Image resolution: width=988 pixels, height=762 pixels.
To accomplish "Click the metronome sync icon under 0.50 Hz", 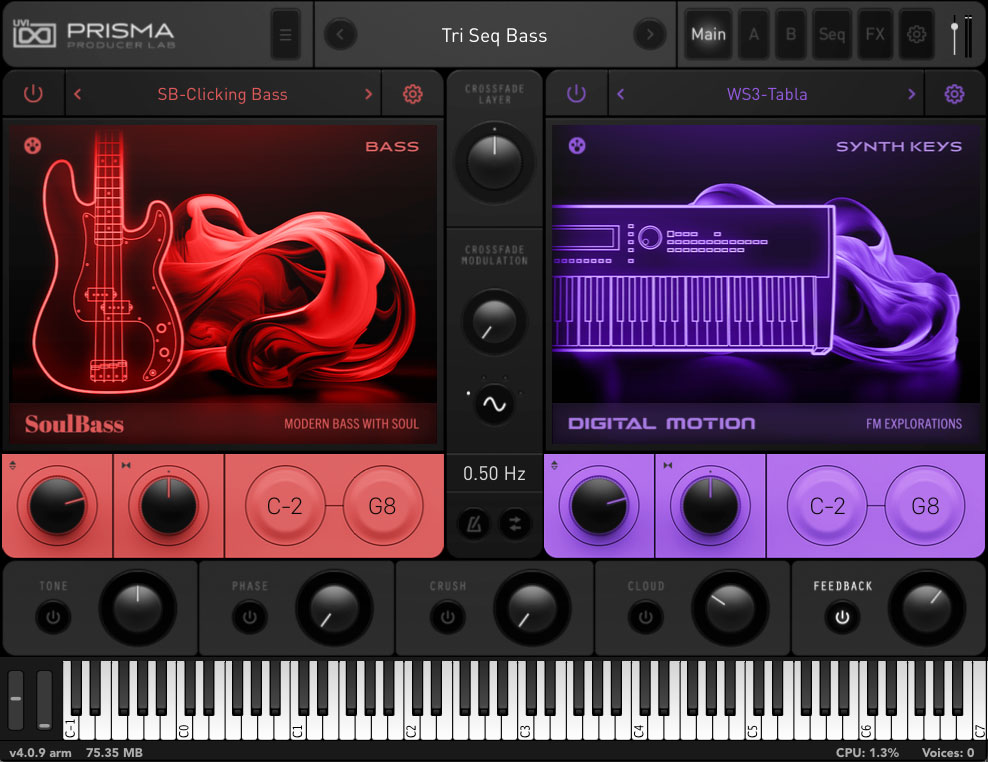I will click(474, 524).
